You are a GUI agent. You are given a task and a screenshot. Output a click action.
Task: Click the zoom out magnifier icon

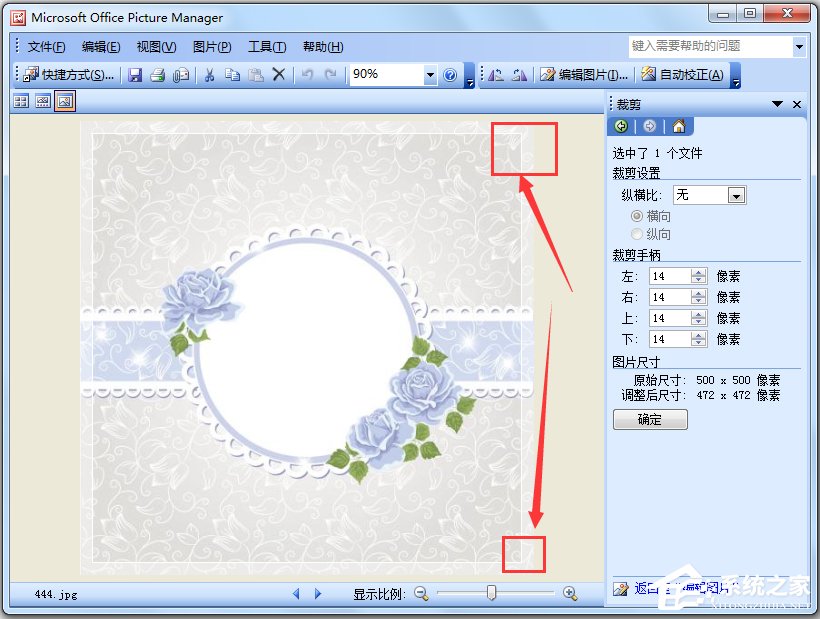[x=421, y=593]
